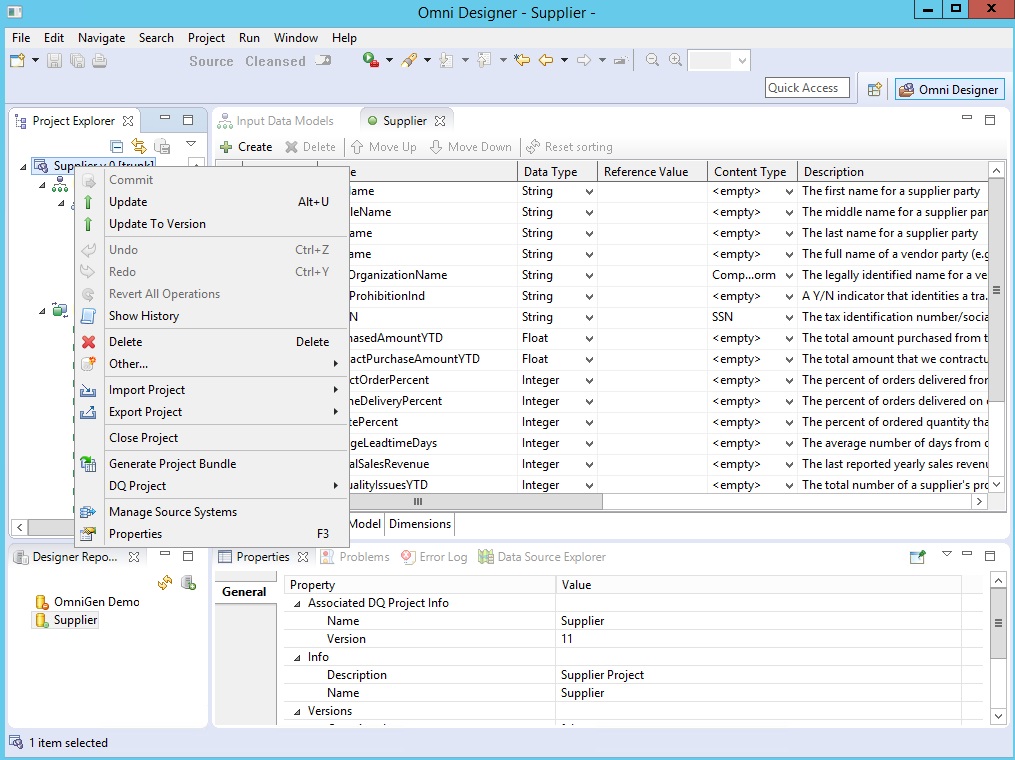Click the Print toolbar icon
This screenshot has width=1015, height=760.
pyautogui.click(x=99, y=61)
